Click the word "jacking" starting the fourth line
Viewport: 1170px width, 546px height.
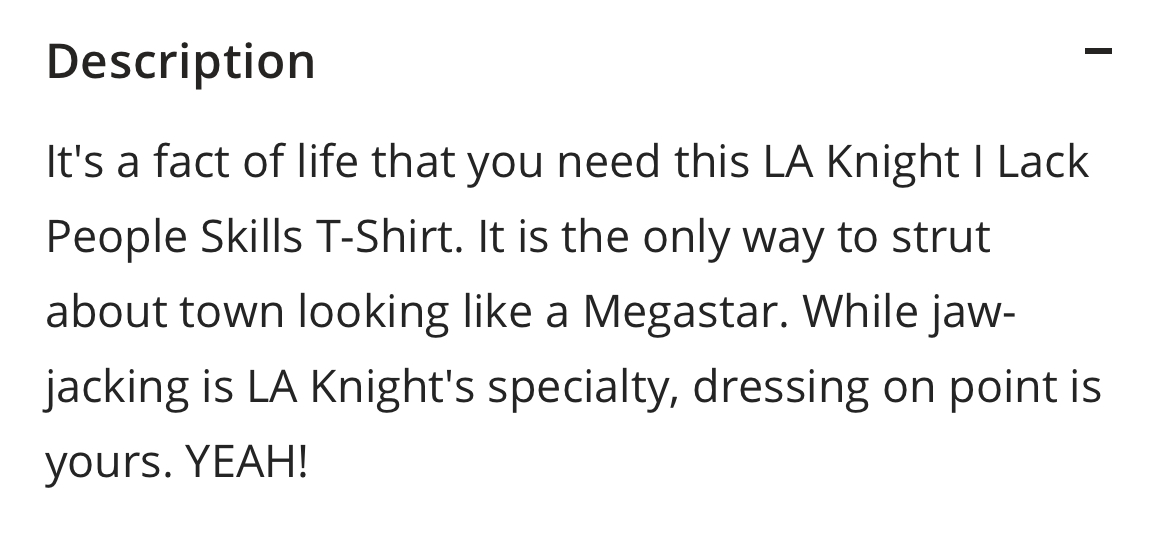pos(116,388)
